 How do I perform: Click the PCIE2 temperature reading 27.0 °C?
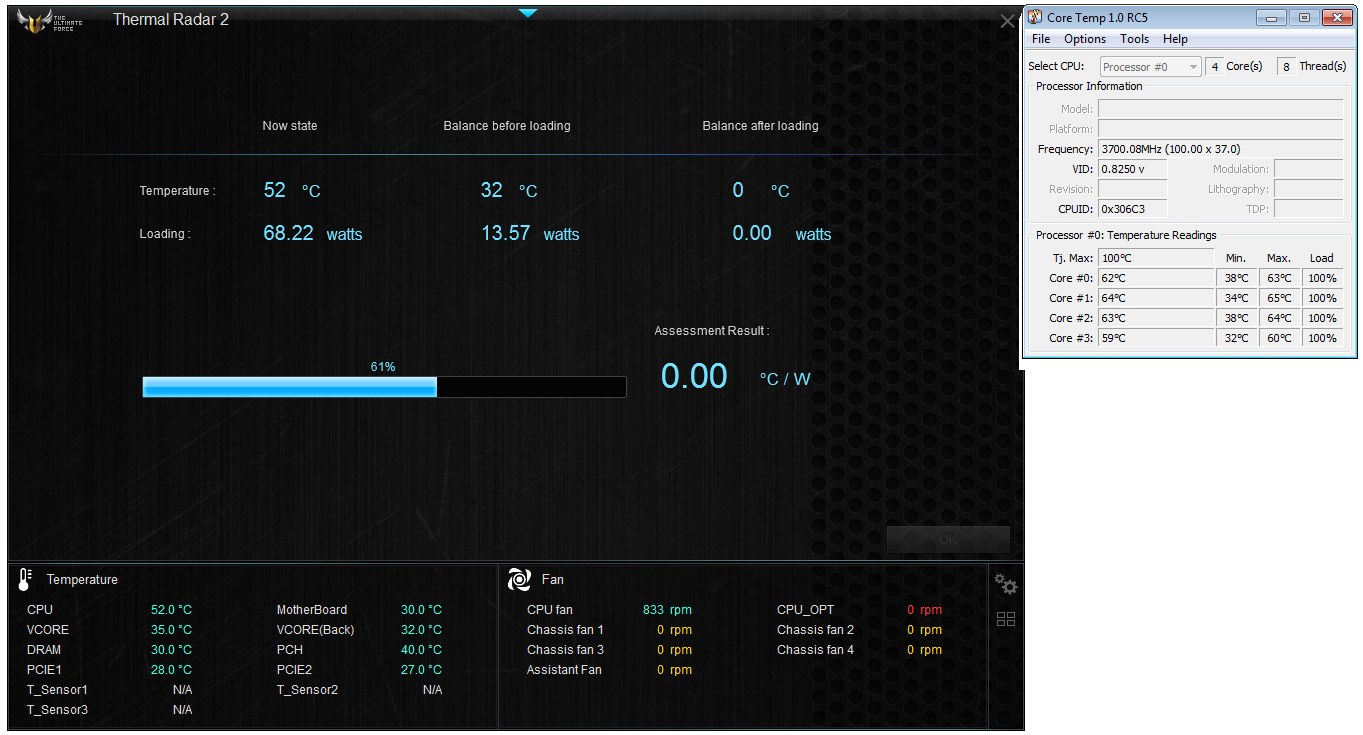click(x=421, y=670)
